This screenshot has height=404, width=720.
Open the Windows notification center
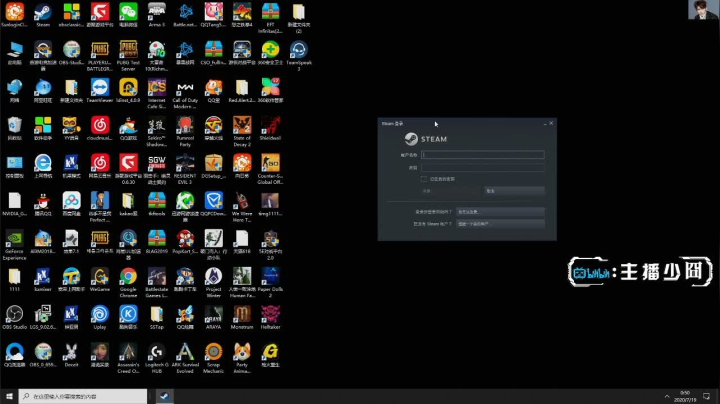707,396
